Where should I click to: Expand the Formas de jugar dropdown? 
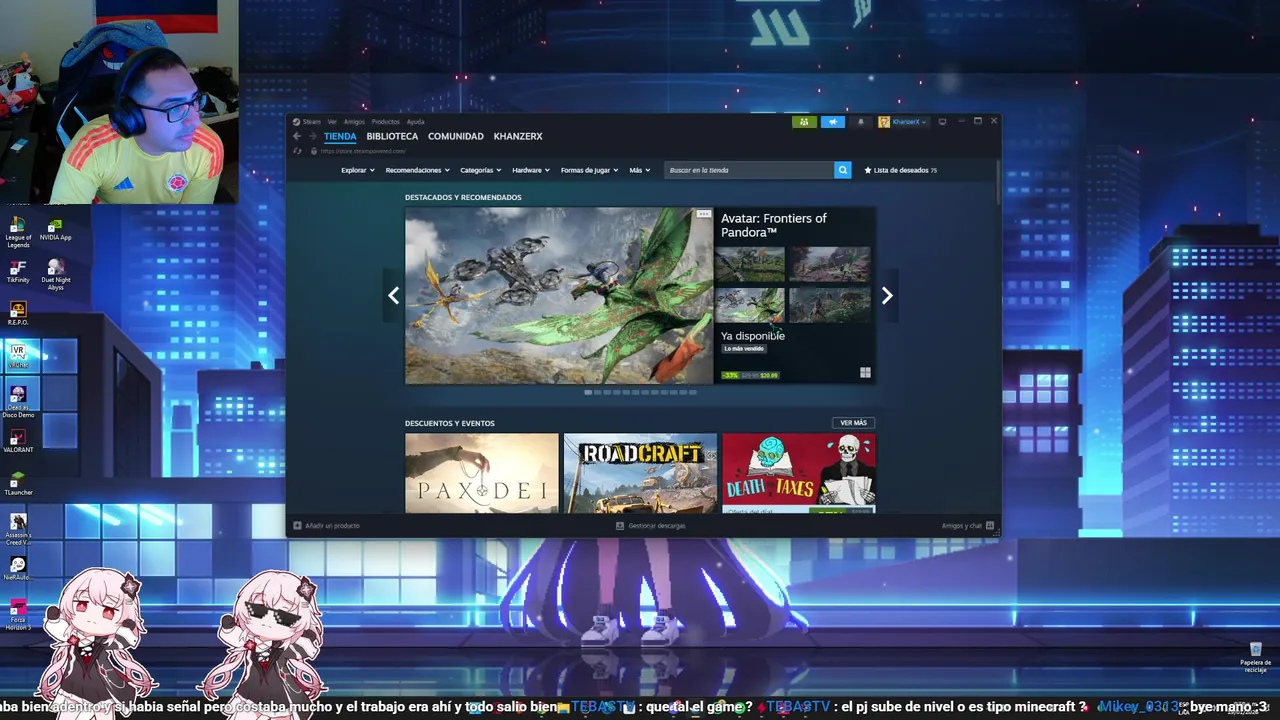pyautogui.click(x=590, y=170)
